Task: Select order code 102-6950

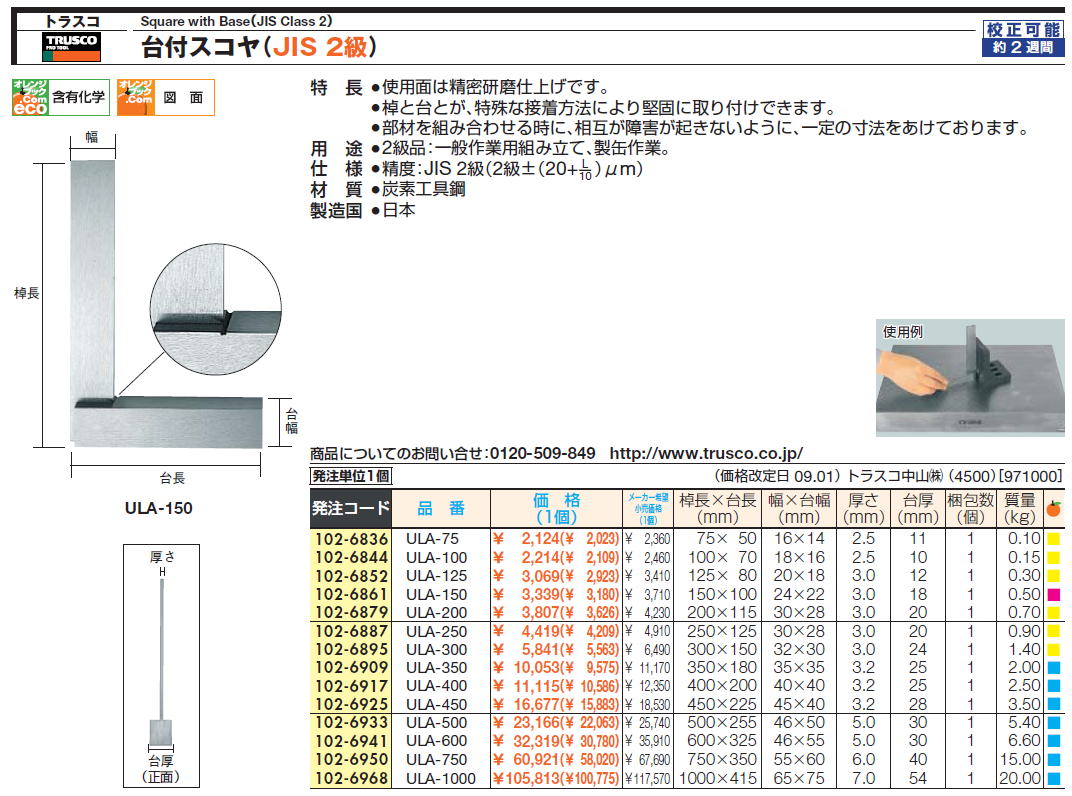Action: click(351, 759)
